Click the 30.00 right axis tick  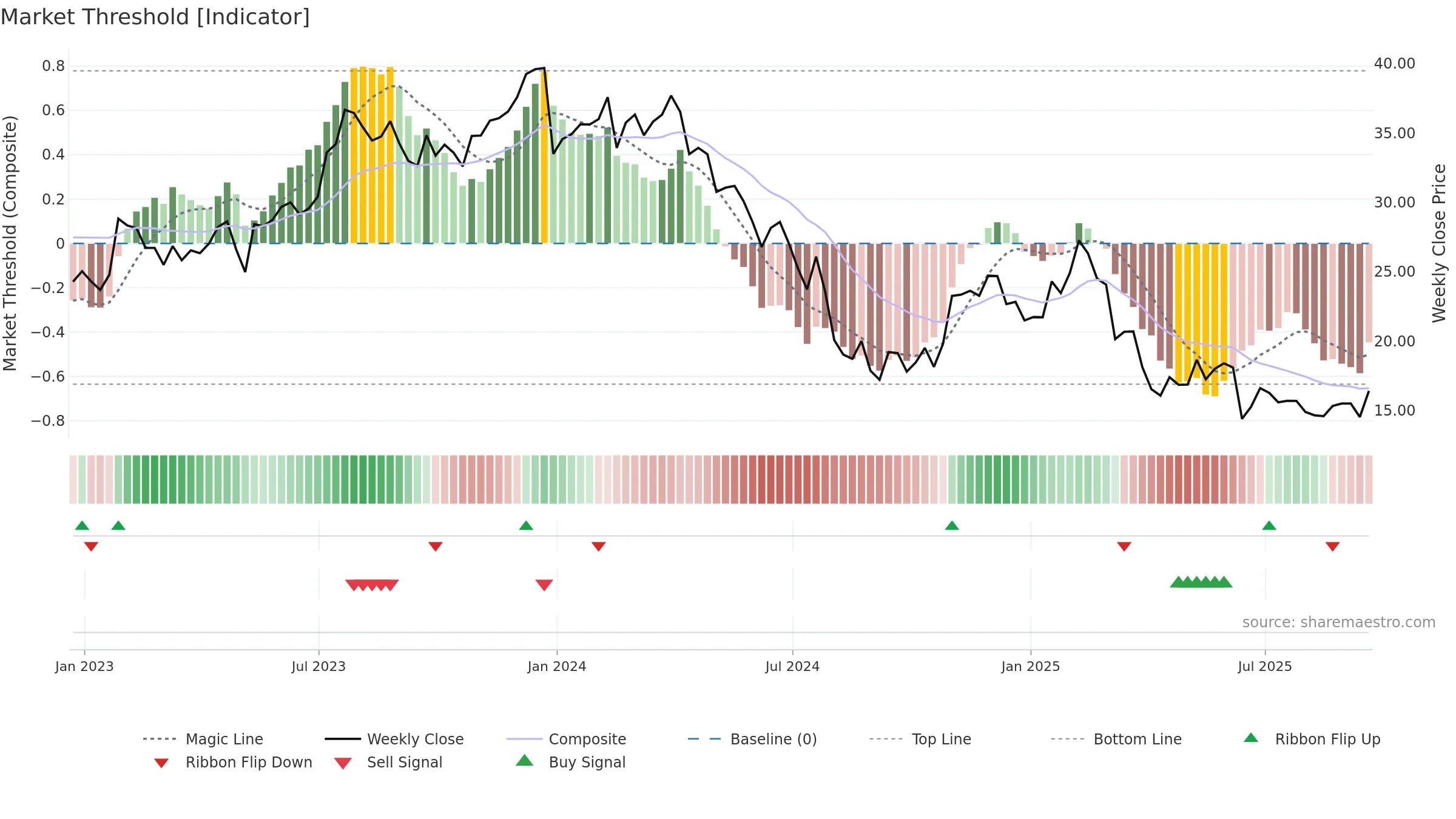pyautogui.click(x=1395, y=202)
